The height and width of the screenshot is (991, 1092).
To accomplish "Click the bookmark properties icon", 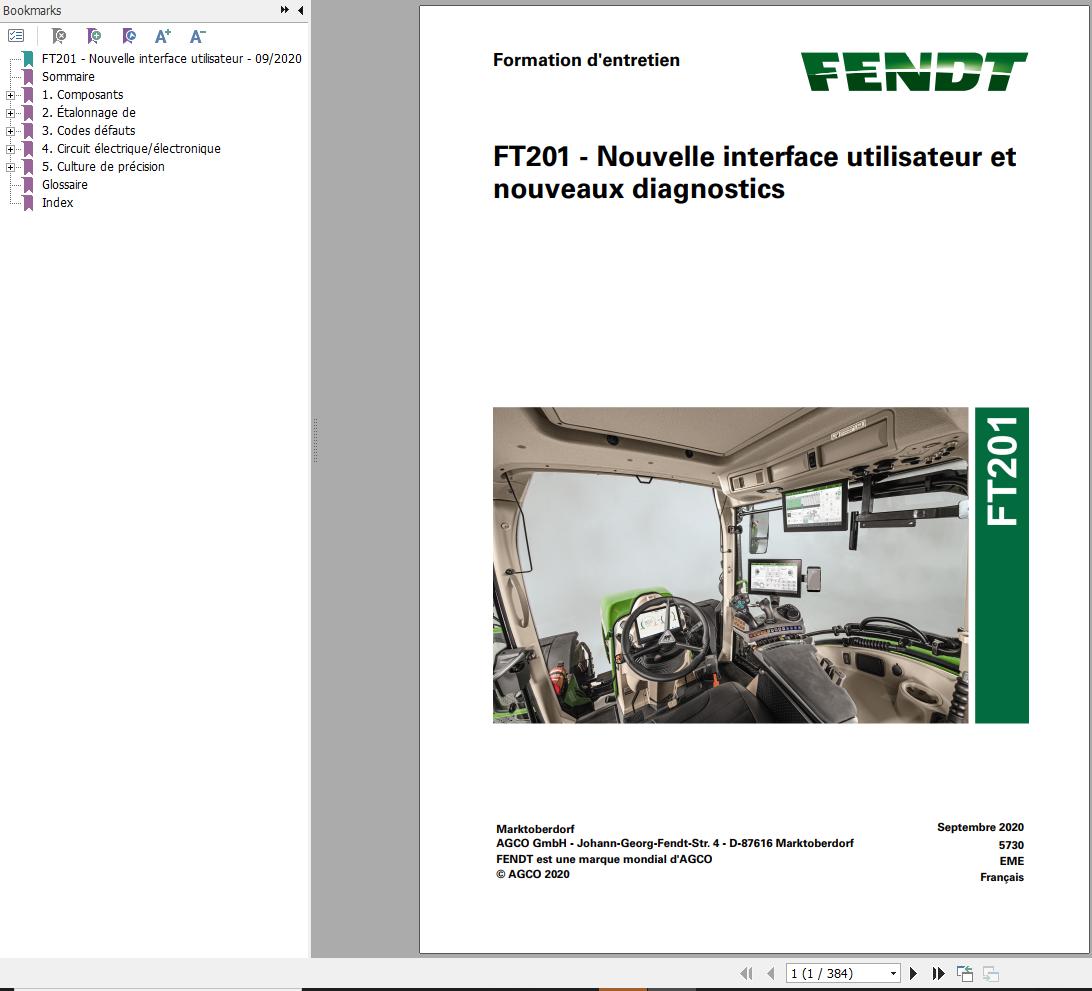I will point(129,36).
